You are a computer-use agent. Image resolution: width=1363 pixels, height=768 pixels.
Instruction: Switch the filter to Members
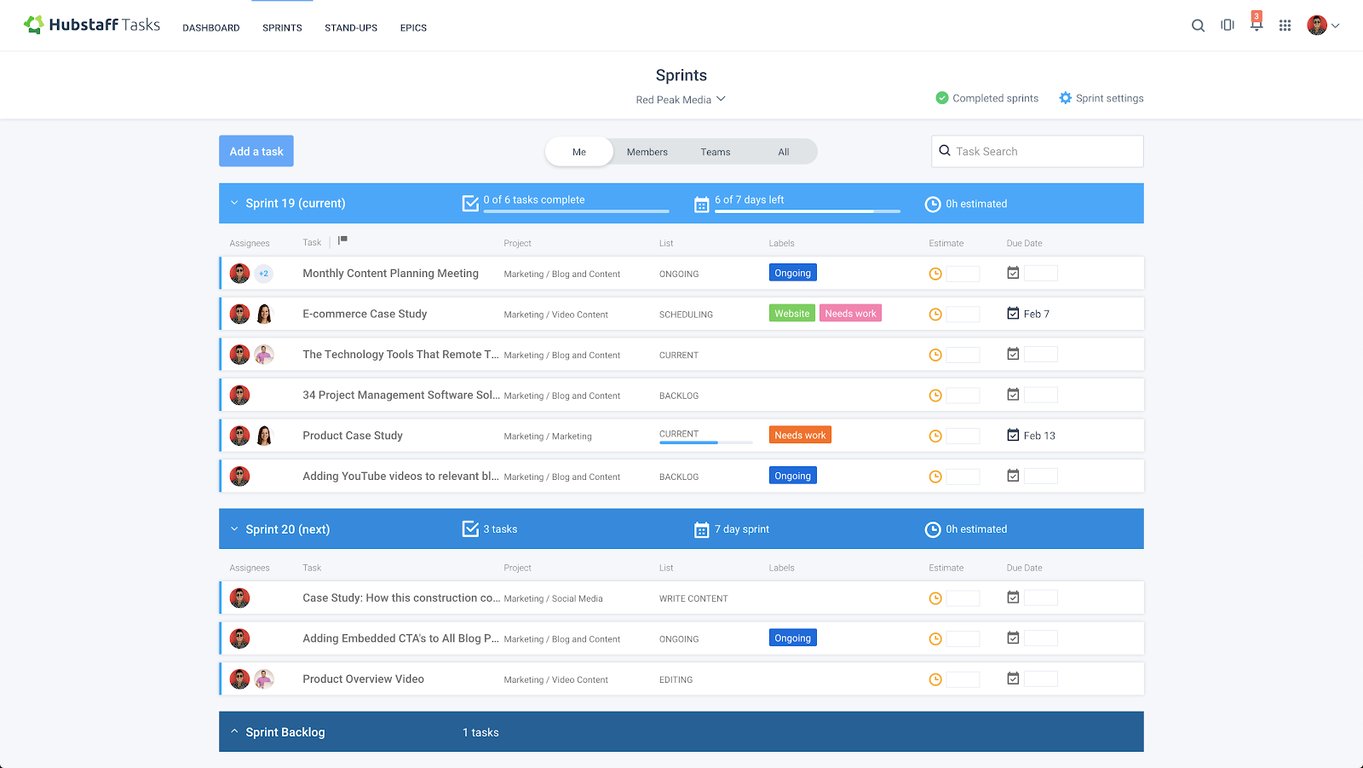tap(647, 152)
